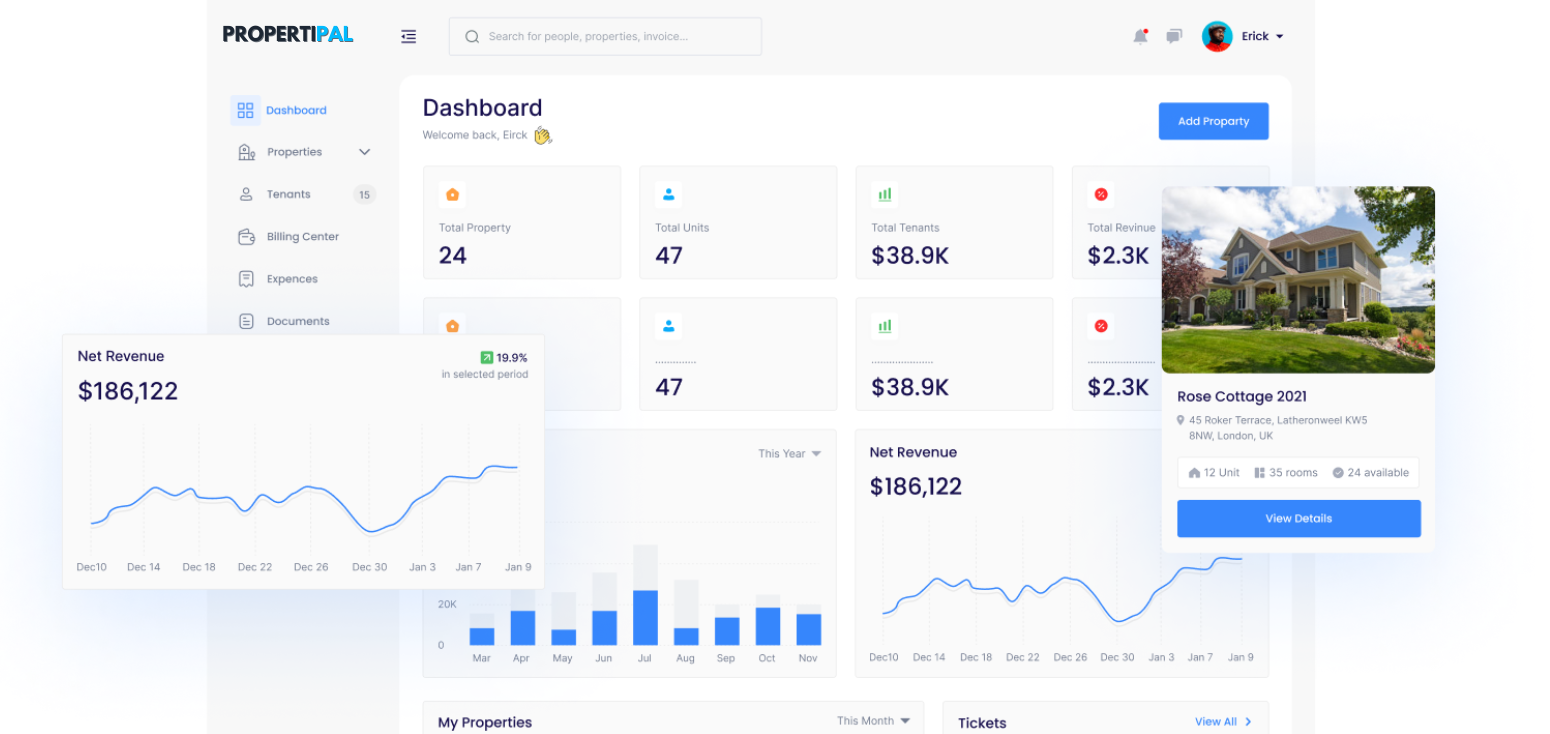Click the Billing Center wallet icon

(x=246, y=237)
